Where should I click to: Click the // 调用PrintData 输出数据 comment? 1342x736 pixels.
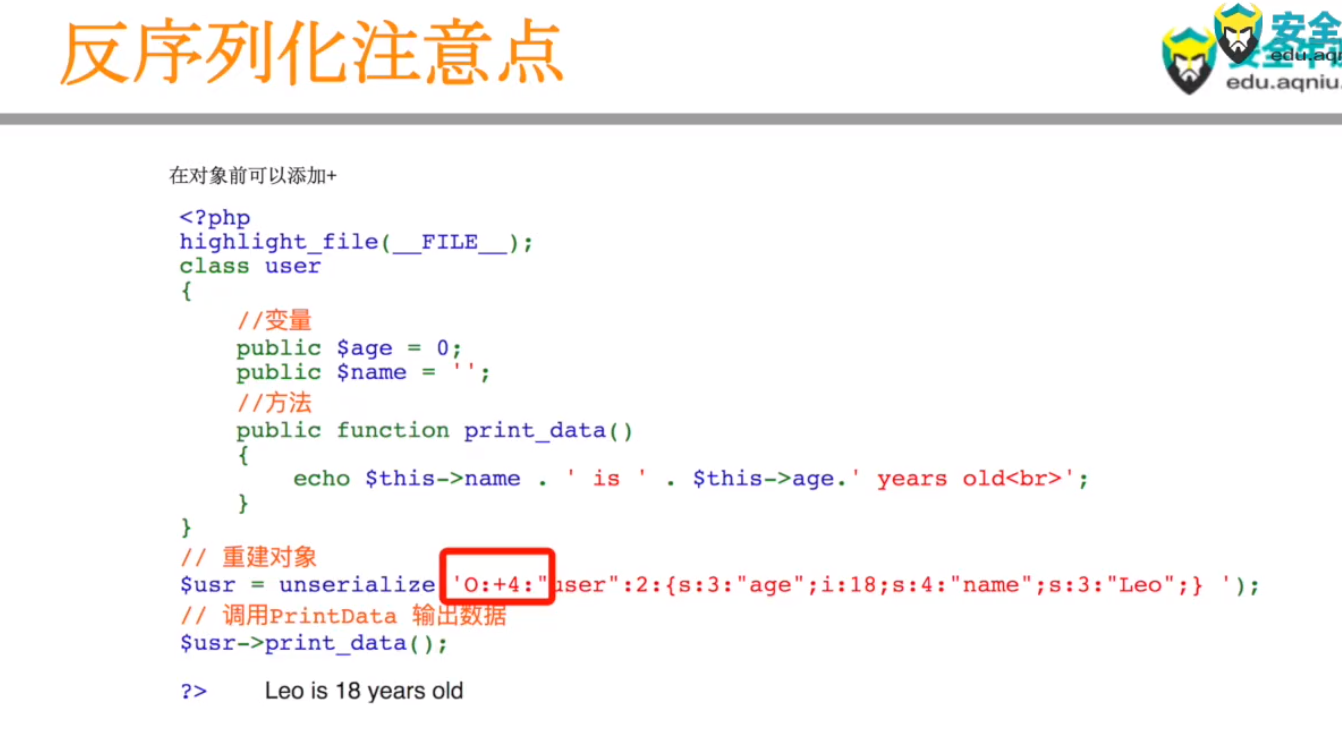(343, 615)
